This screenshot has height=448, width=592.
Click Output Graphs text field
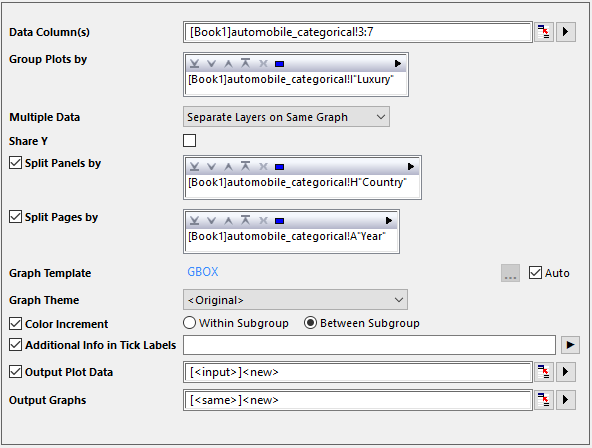coord(358,400)
